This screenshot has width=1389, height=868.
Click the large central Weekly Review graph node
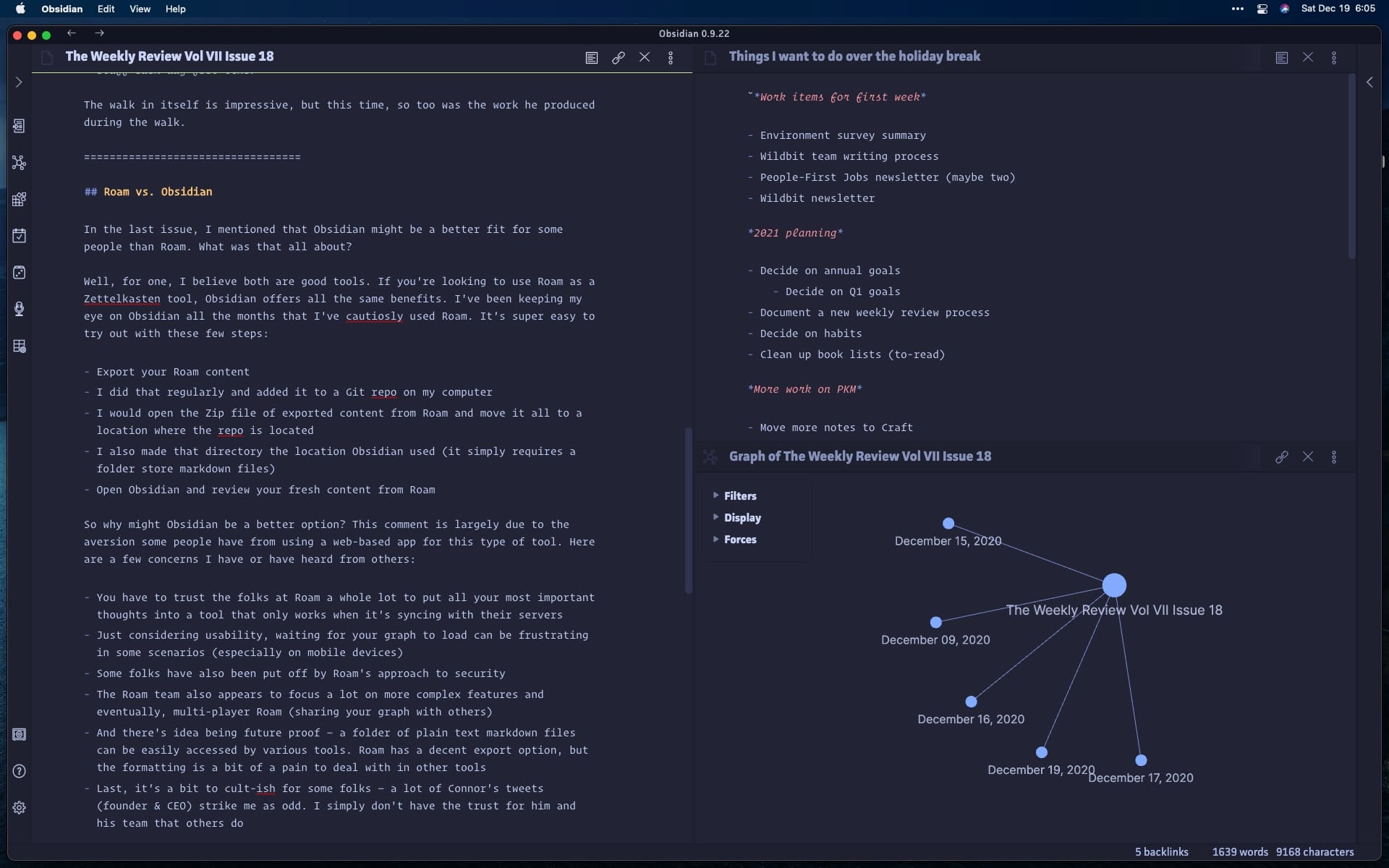[x=1115, y=585]
